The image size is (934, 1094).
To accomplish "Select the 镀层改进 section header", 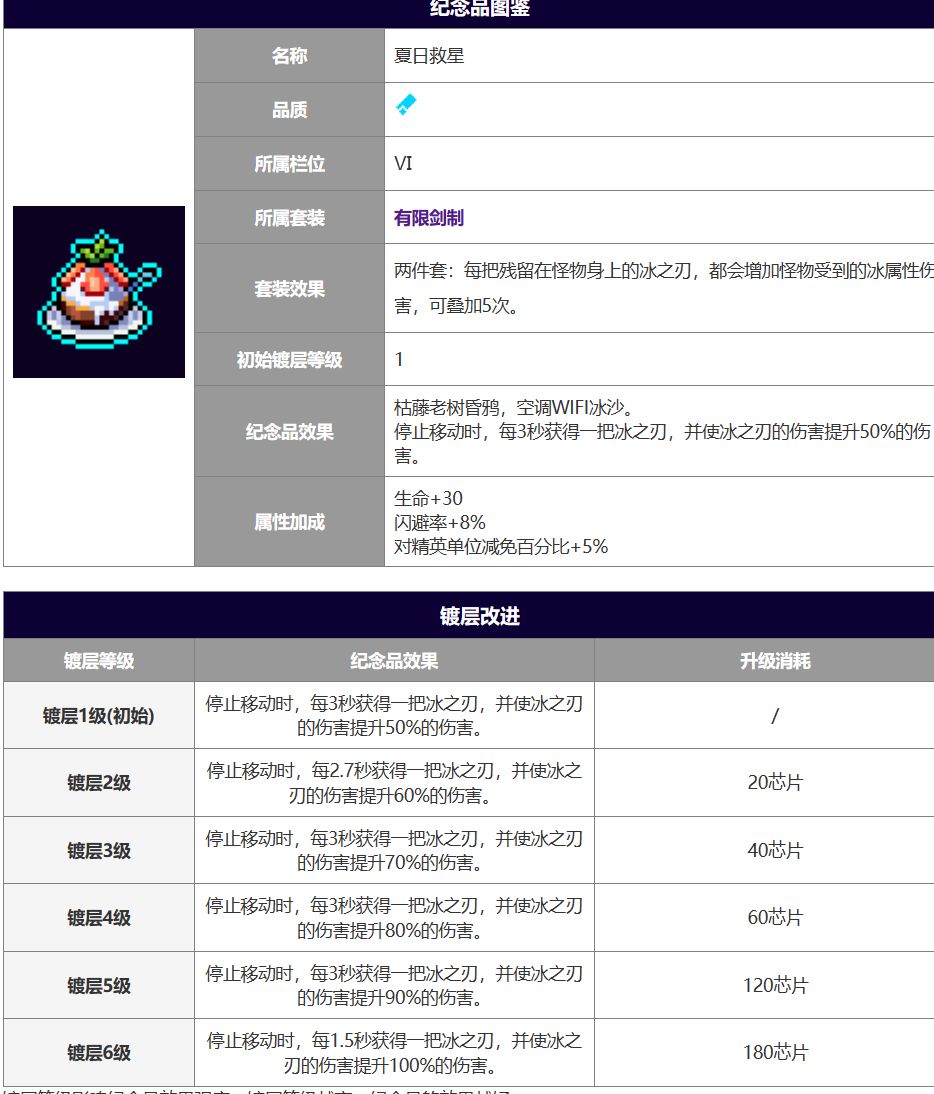I will click(480, 616).
